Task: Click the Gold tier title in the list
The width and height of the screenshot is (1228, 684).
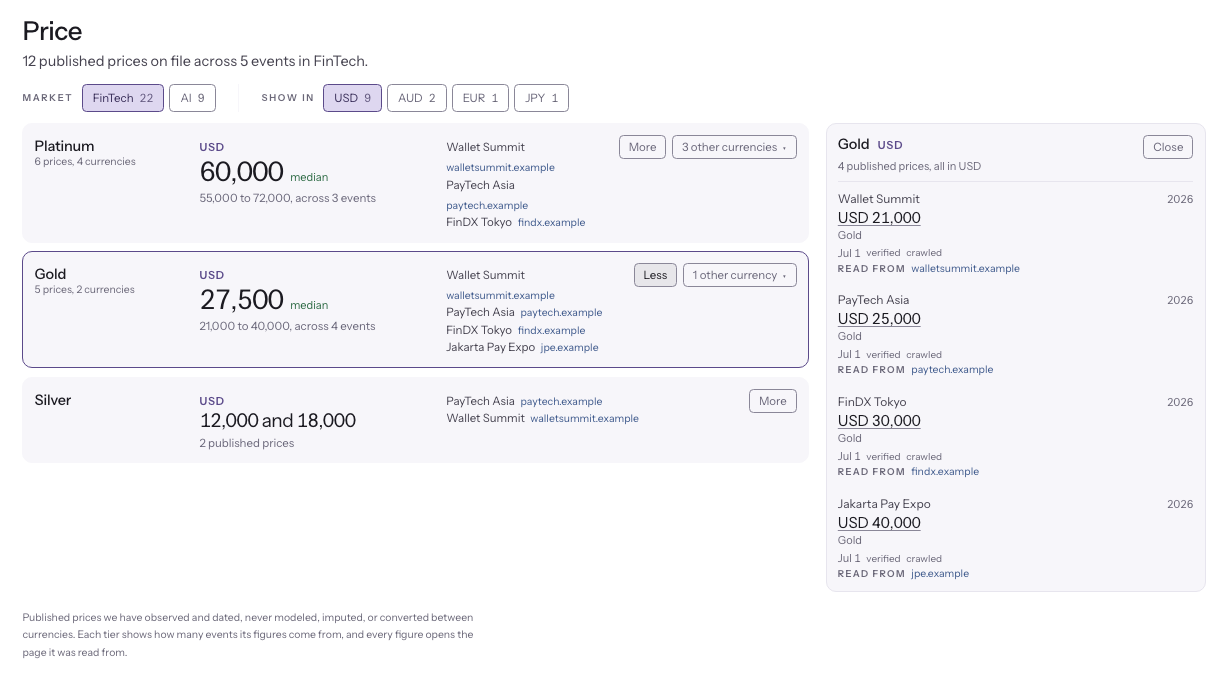Action: [50, 274]
